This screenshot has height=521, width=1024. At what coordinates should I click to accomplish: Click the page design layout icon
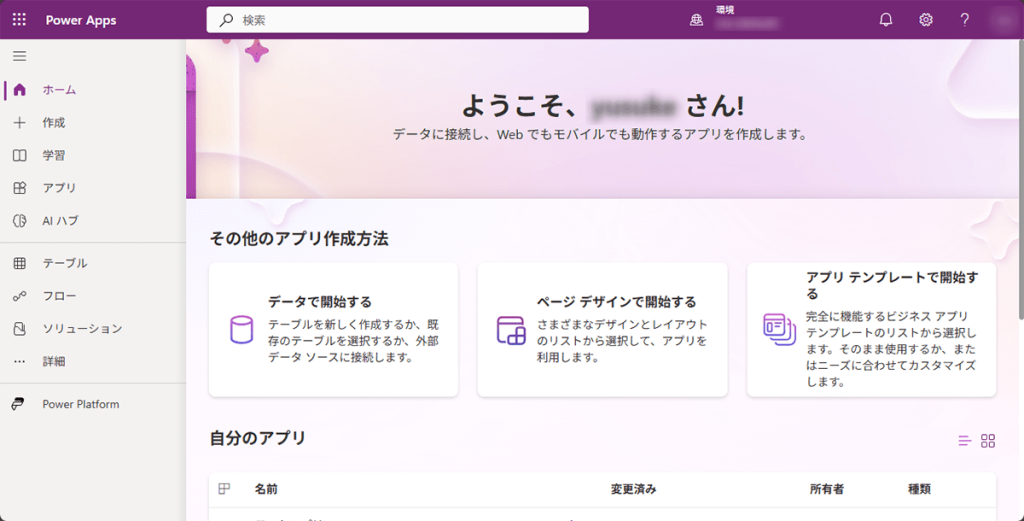pyautogui.click(x=511, y=330)
